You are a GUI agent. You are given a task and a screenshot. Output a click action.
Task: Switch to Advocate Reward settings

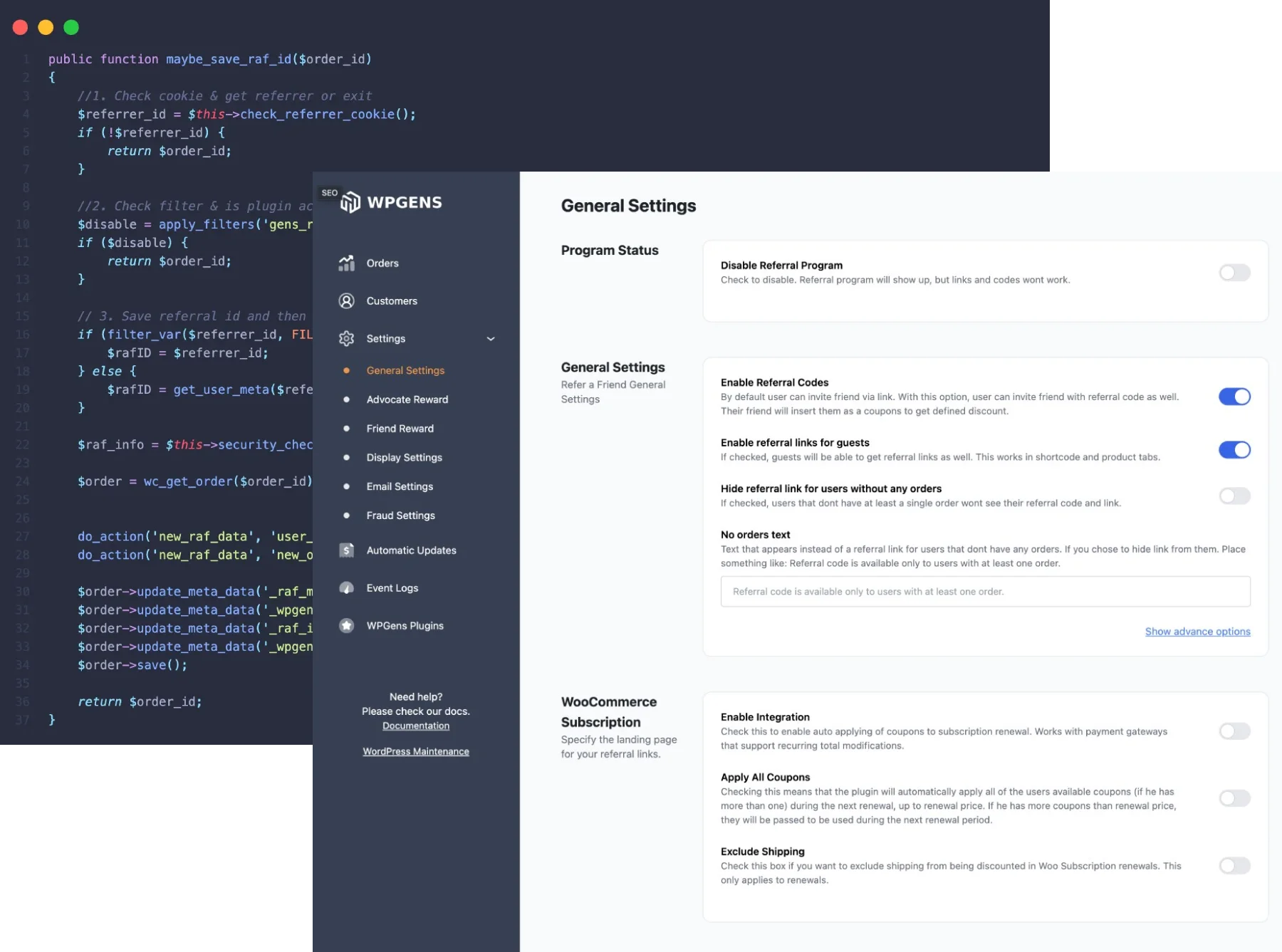tap(407, 399)
